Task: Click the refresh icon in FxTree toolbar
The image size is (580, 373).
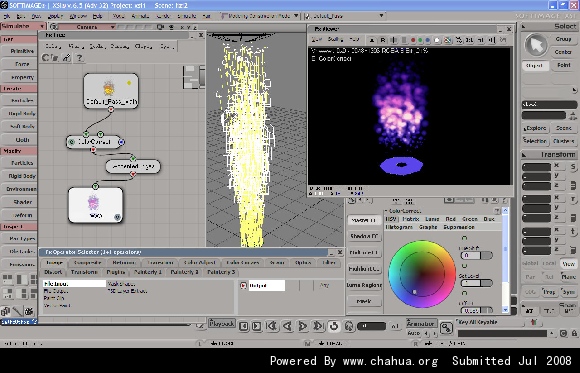Action: pos(45,57)
